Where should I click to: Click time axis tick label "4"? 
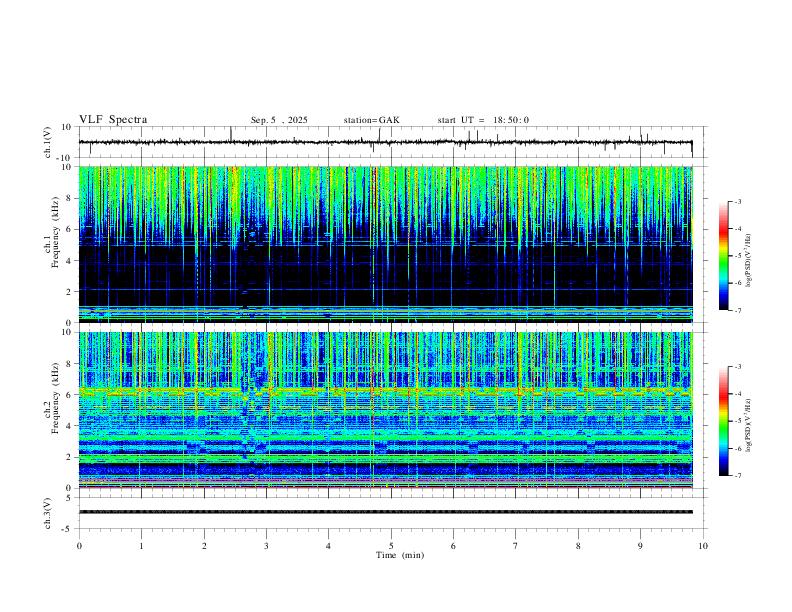coord(328,546)
